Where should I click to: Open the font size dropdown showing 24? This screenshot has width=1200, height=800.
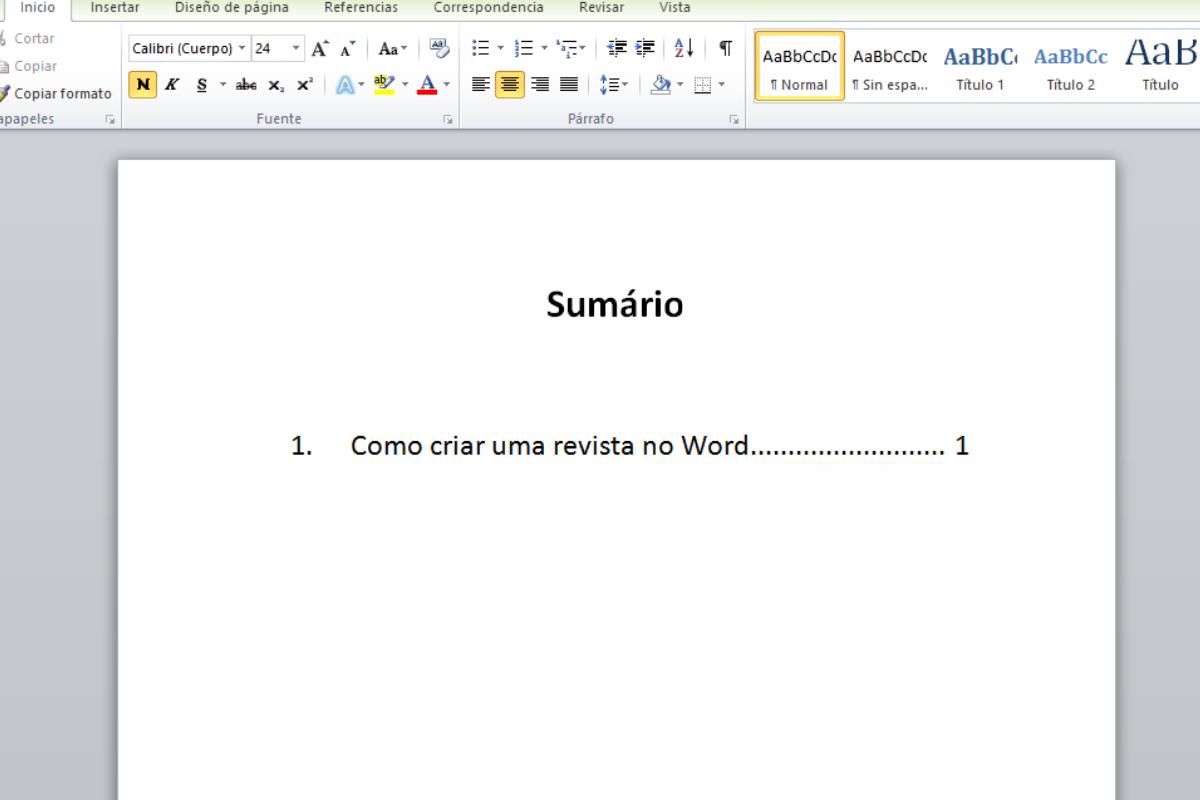296,48
